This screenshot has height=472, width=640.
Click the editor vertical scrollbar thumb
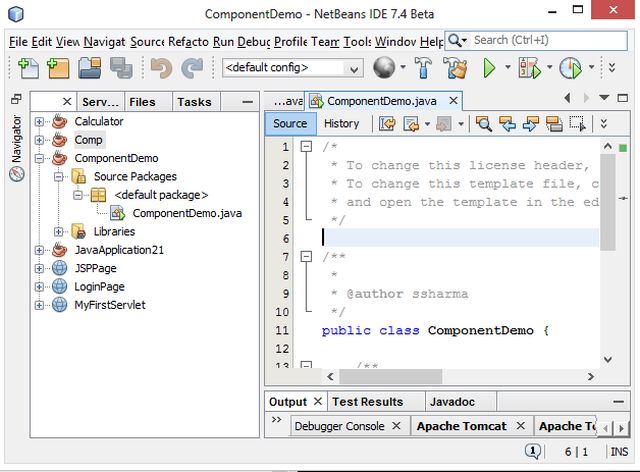(608, 202)
